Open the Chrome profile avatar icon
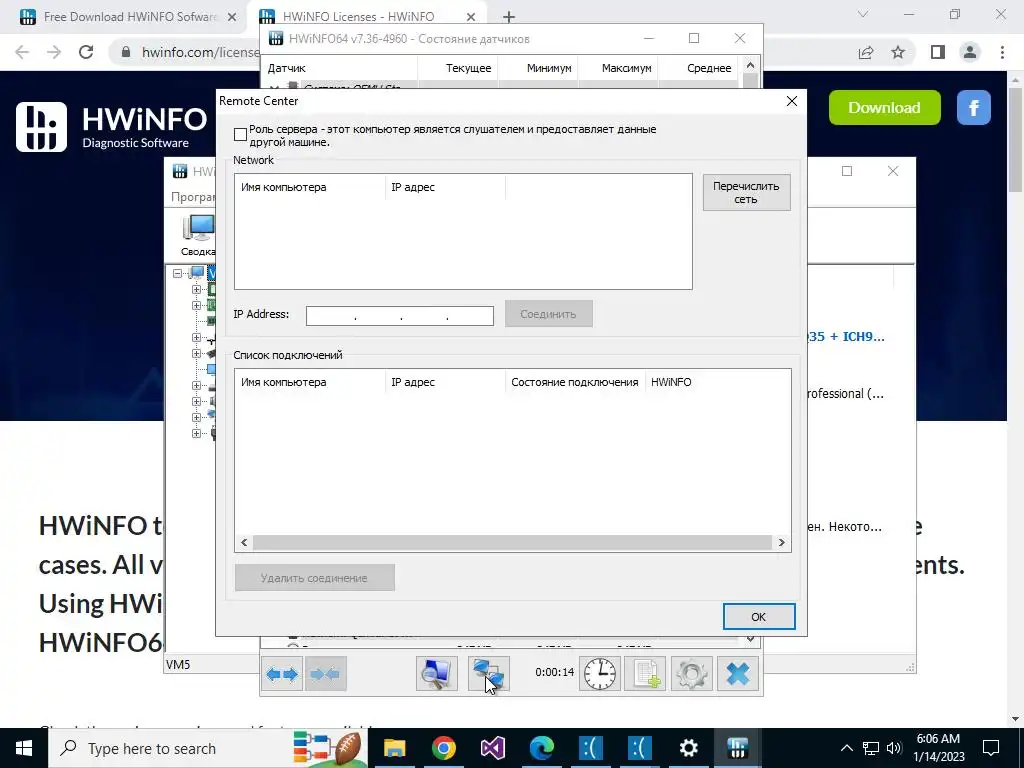This screenshot has width=1024, height=768. pyautogui.click(x=970, y=52)
